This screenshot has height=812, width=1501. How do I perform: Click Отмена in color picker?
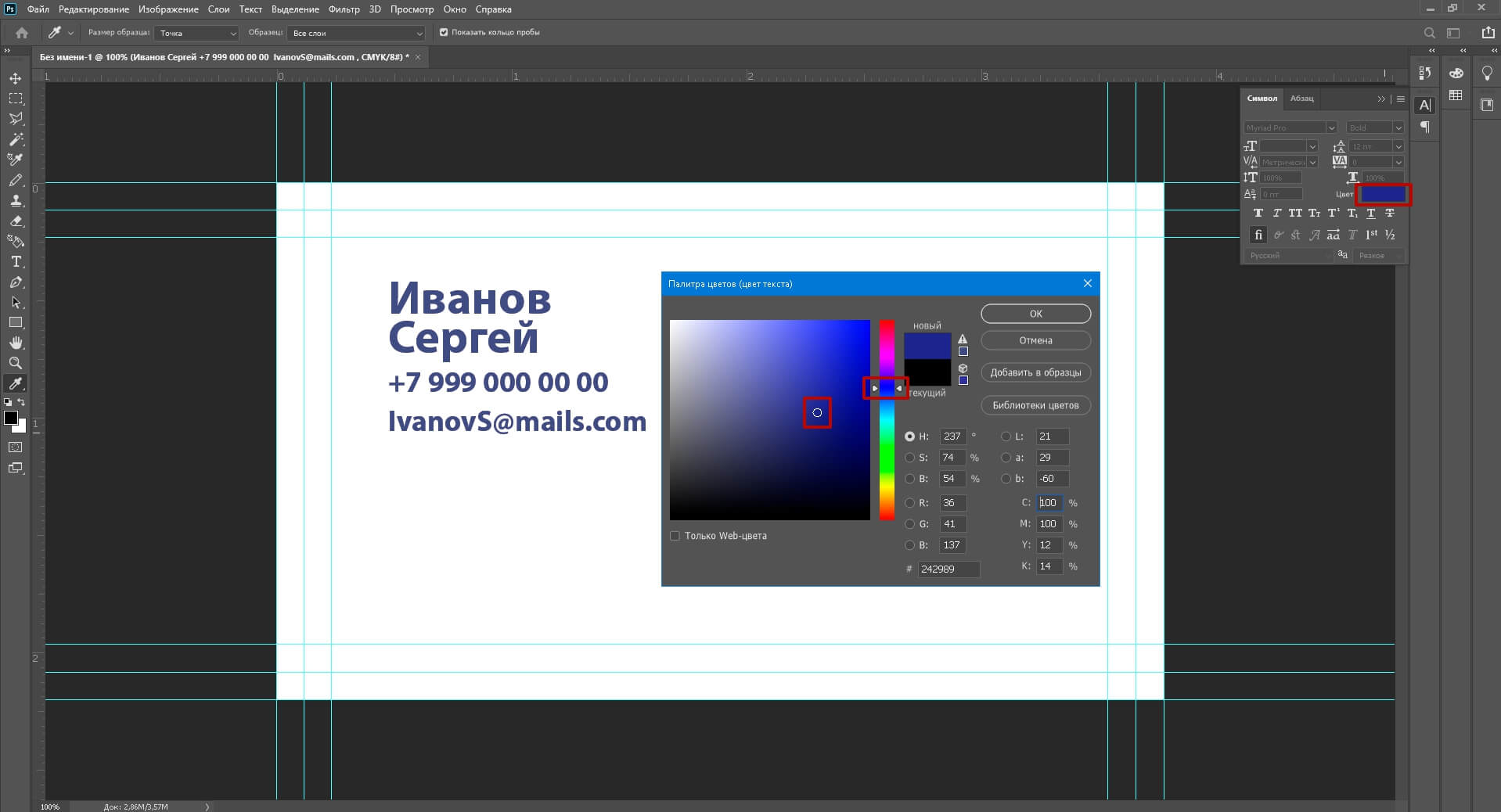[x=1035, y=340]
